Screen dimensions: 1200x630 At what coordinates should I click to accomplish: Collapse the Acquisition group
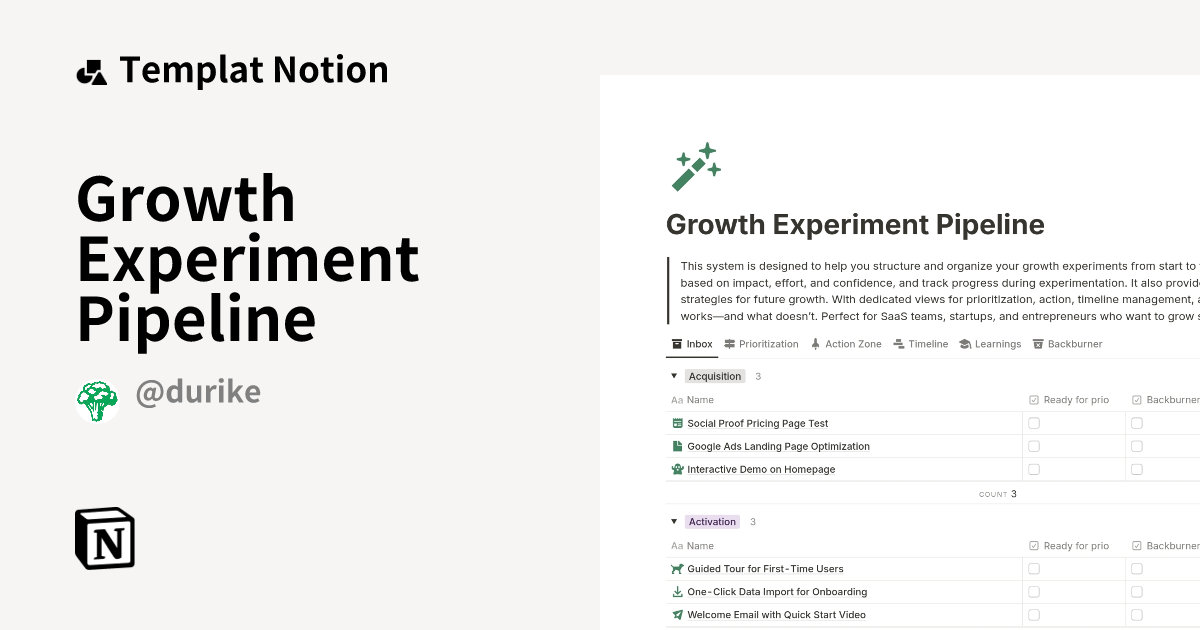point(674,375)
